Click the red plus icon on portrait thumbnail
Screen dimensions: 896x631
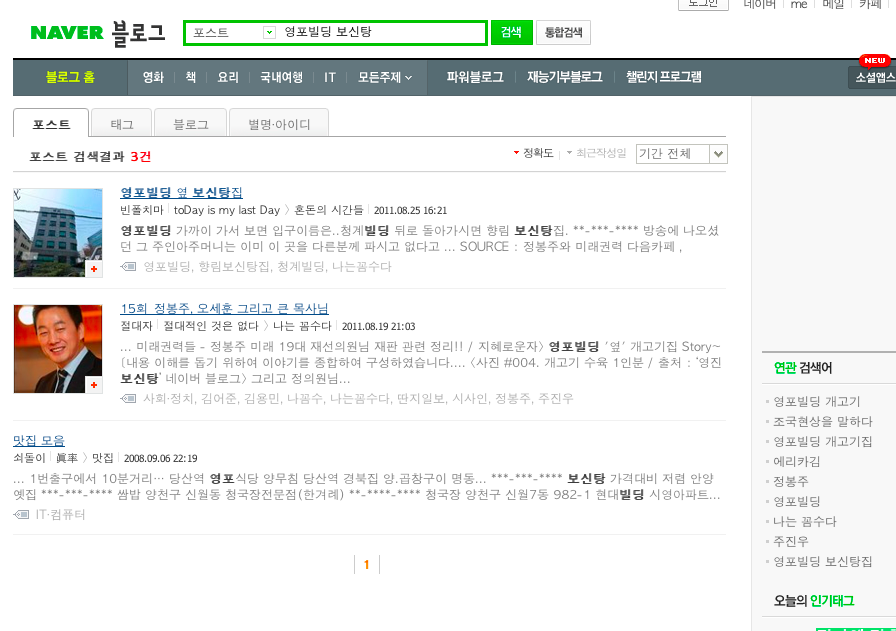[x=94, y=385]
